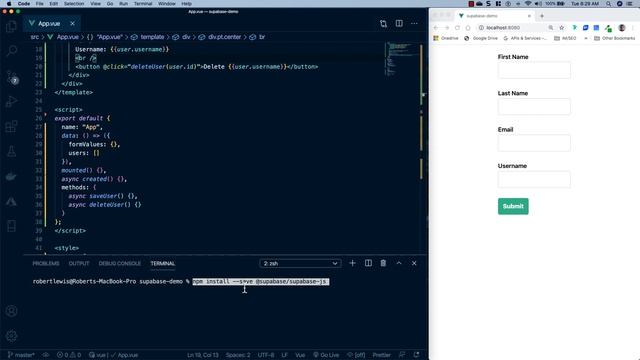
Task: Open a new browser tab with plus
Action: click(x=542, y=16)
